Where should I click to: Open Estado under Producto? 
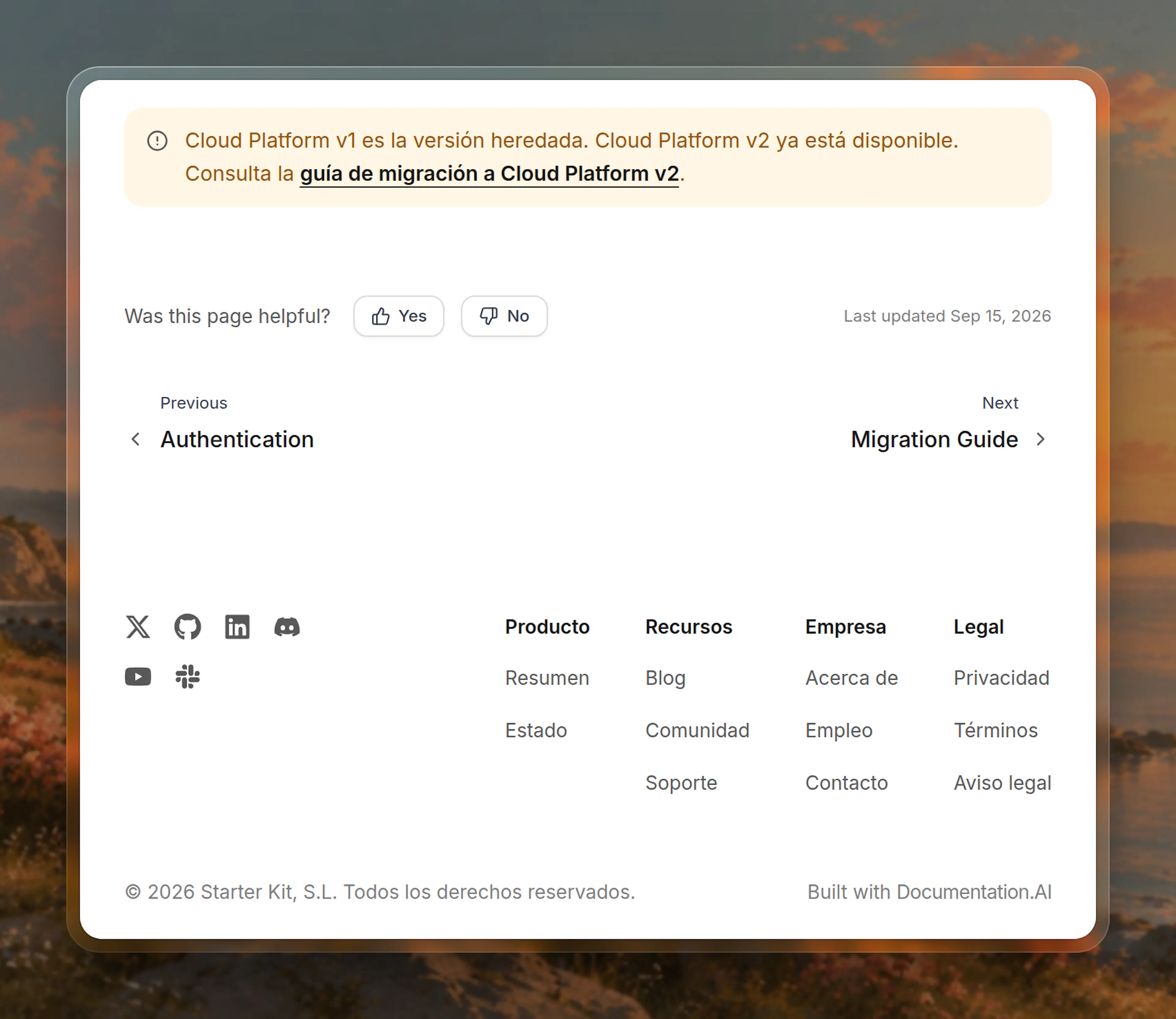(536, 730)
